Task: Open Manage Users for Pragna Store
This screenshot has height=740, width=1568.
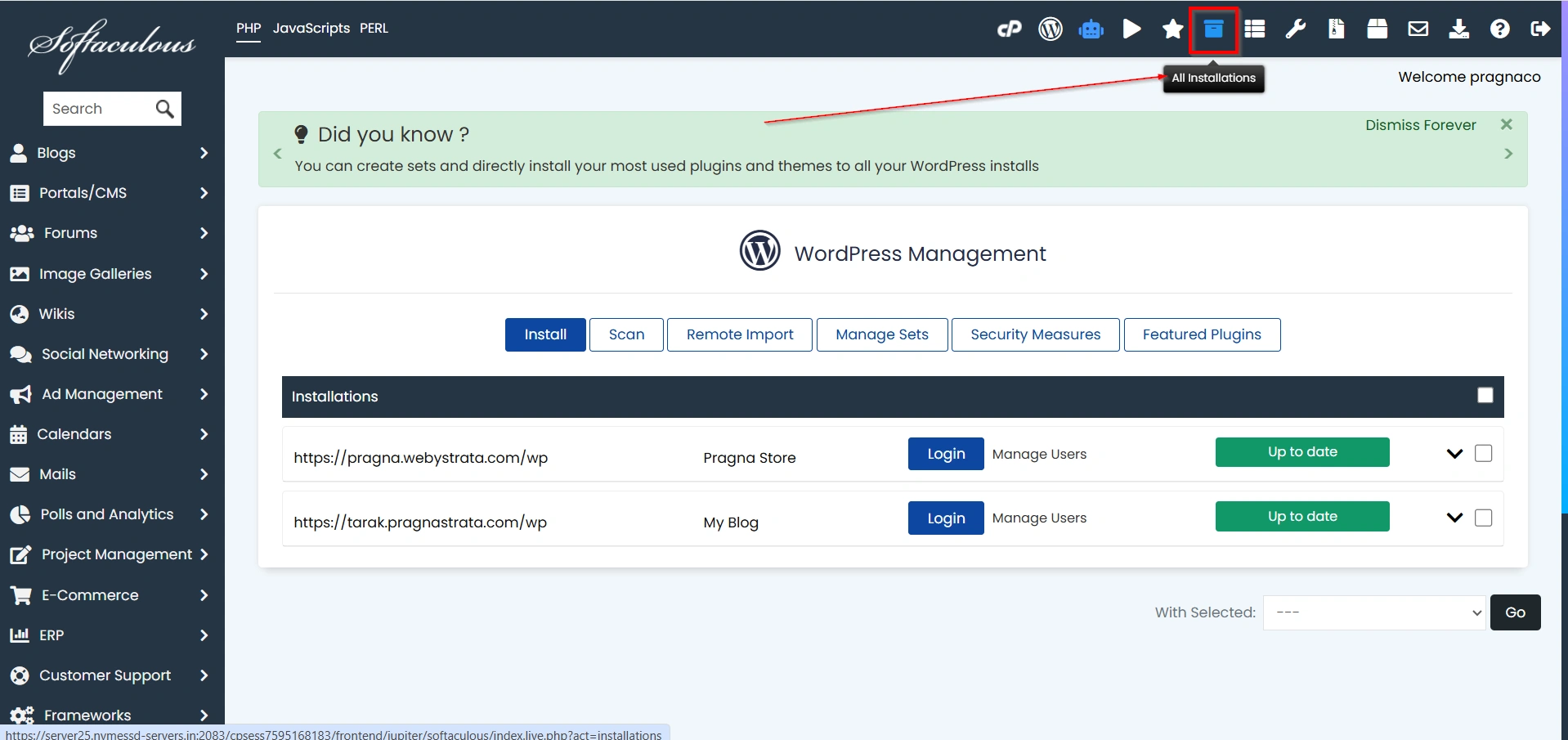Action: coord(1039,454)
